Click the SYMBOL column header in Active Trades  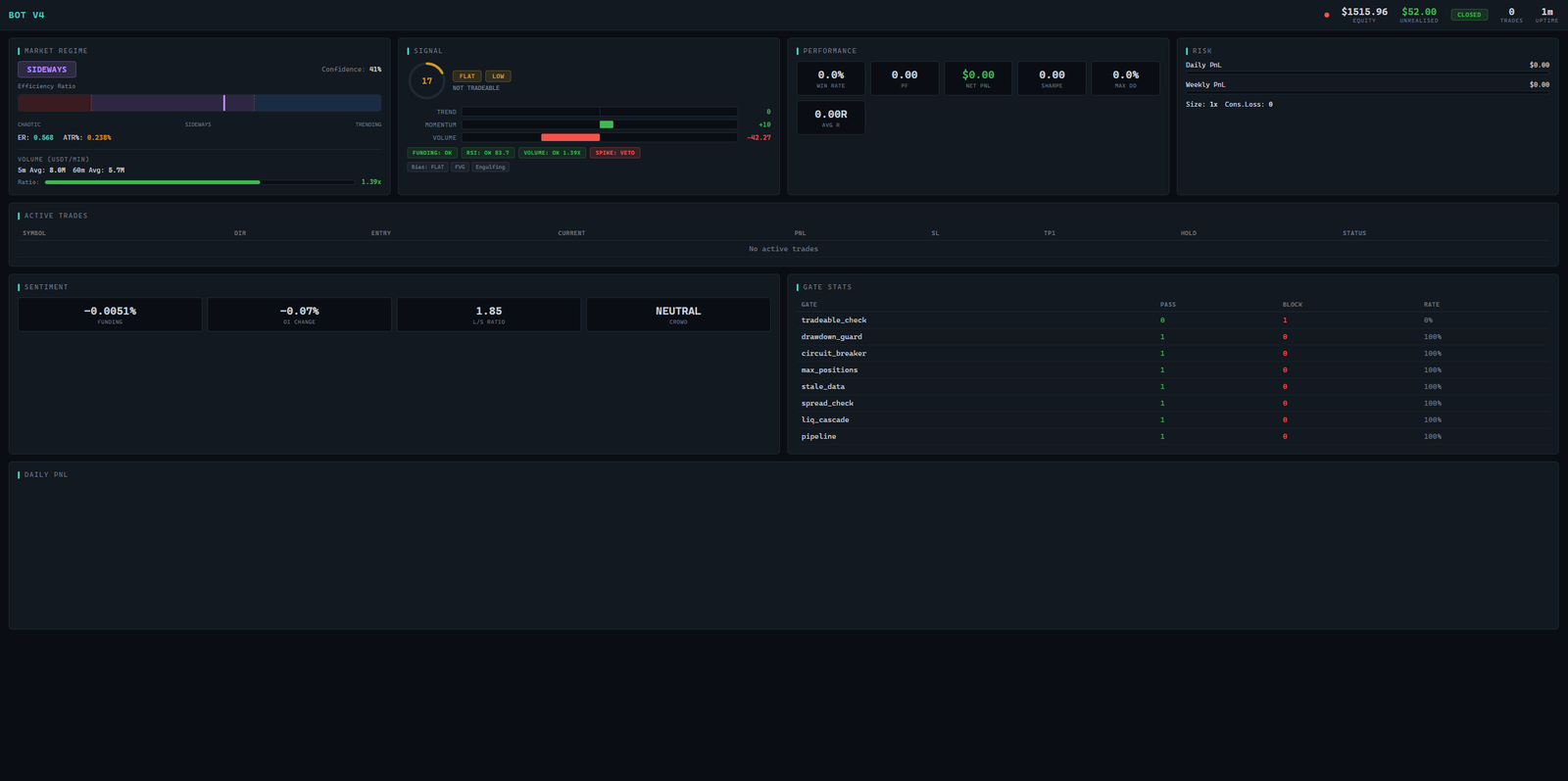(34, 233)
